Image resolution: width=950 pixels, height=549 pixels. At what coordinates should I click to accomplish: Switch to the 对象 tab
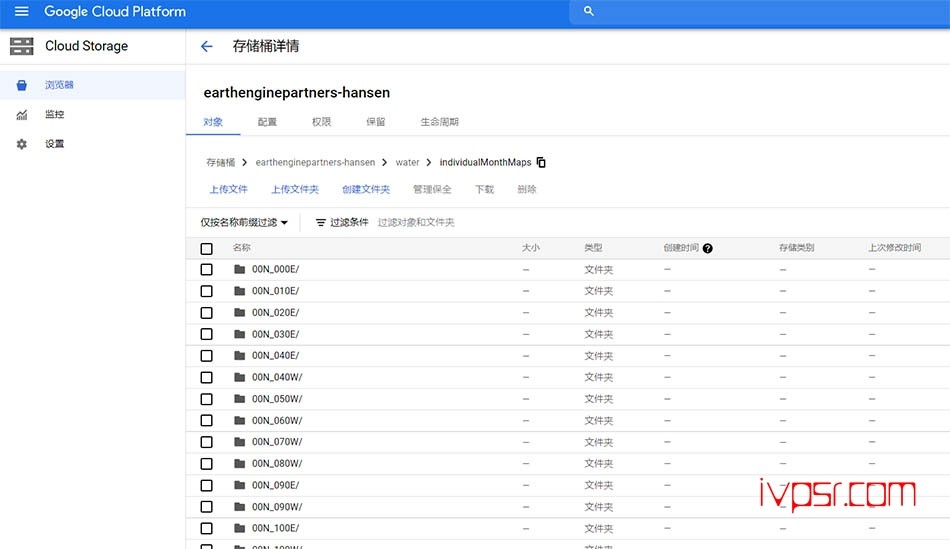[x=213, y=122]
